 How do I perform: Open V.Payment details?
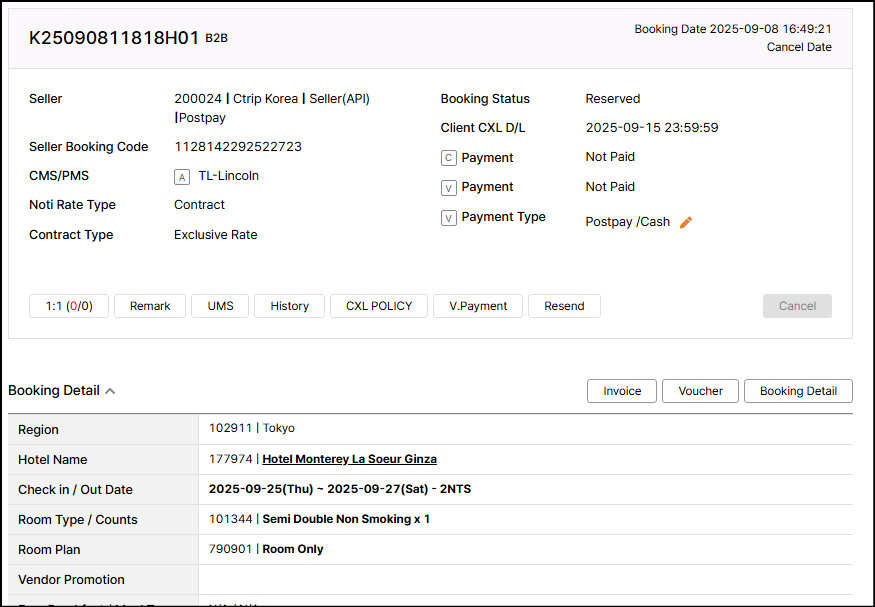(478, 306)
